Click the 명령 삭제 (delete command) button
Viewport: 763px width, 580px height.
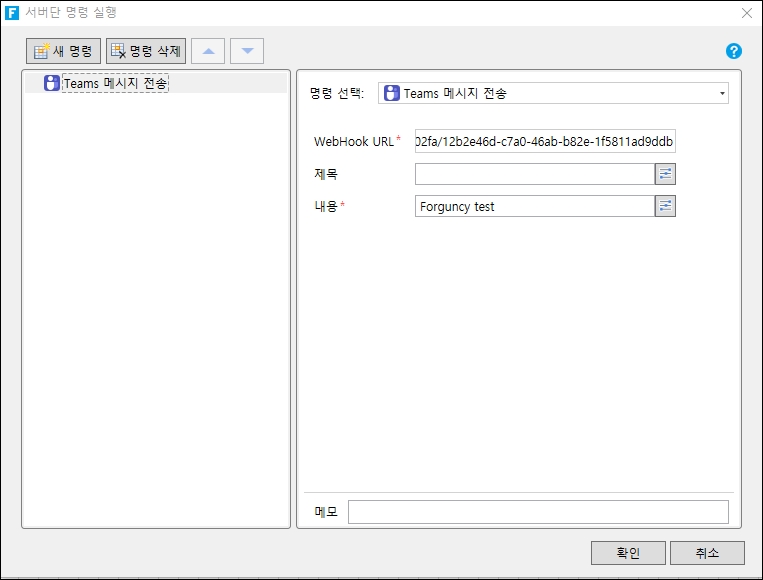click(146, 51)
